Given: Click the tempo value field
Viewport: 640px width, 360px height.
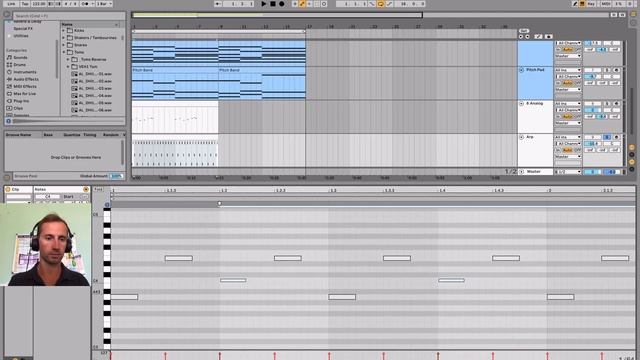Looking at the screenshot, I should coord(39,4).
